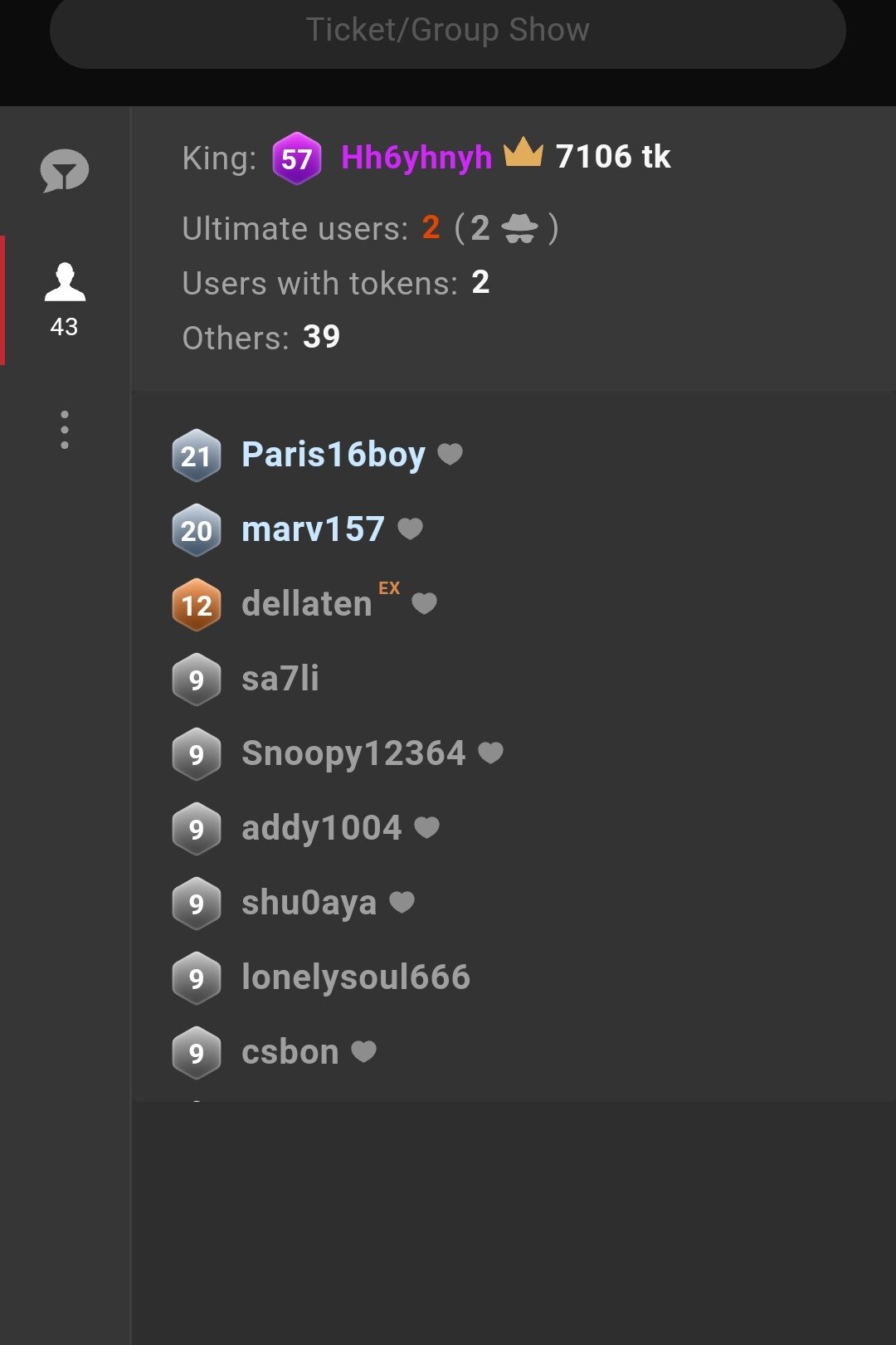Open dellaten's user entry

click(306, 604)
